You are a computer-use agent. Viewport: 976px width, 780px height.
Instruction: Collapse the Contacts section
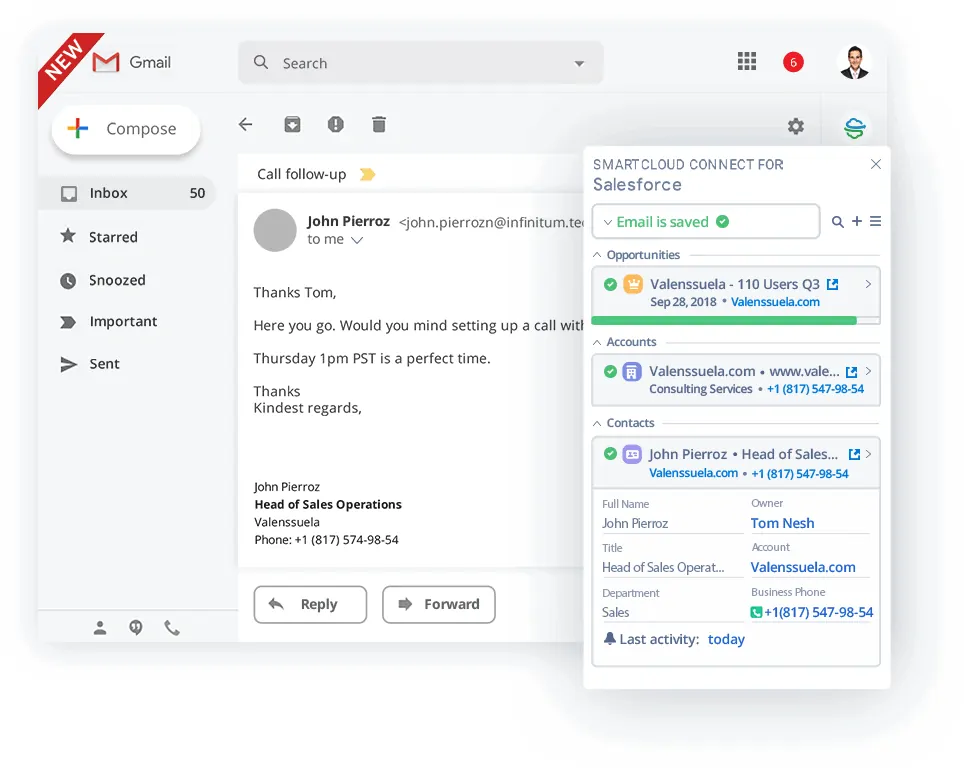click(596, 423)
